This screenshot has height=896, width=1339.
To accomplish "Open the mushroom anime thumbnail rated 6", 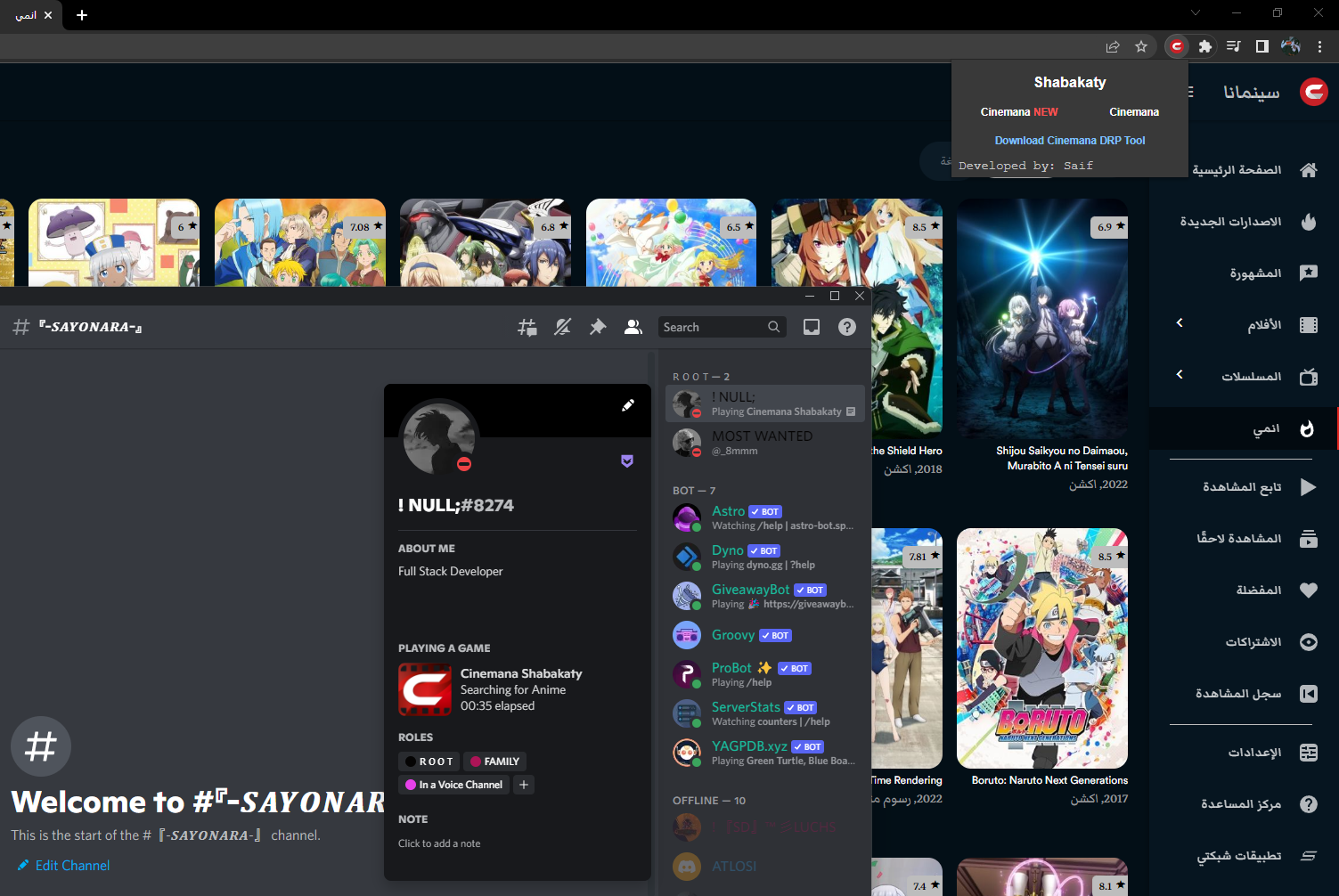I will point(114,242).
